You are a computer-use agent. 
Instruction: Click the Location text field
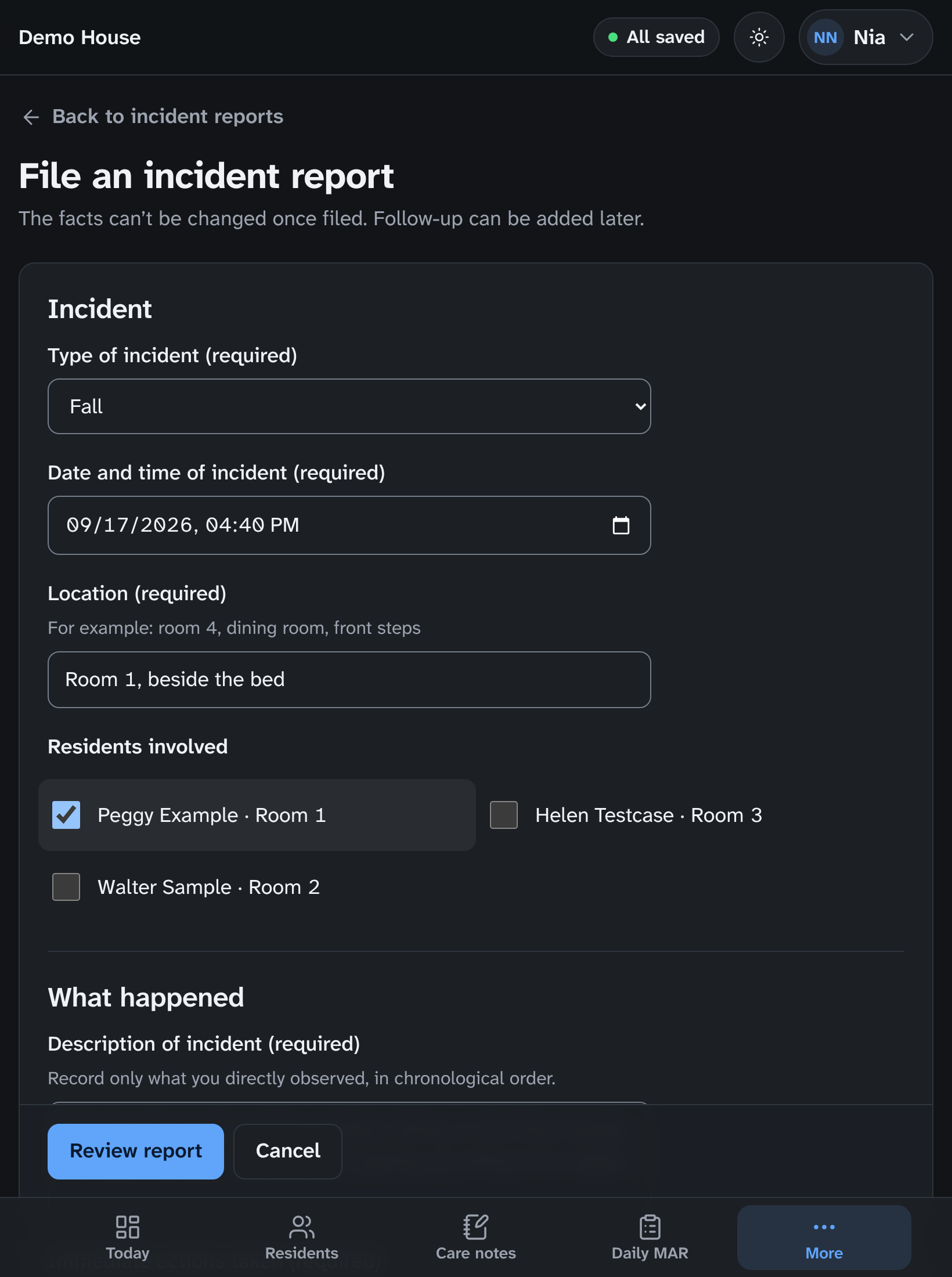(x=349, y=680)
